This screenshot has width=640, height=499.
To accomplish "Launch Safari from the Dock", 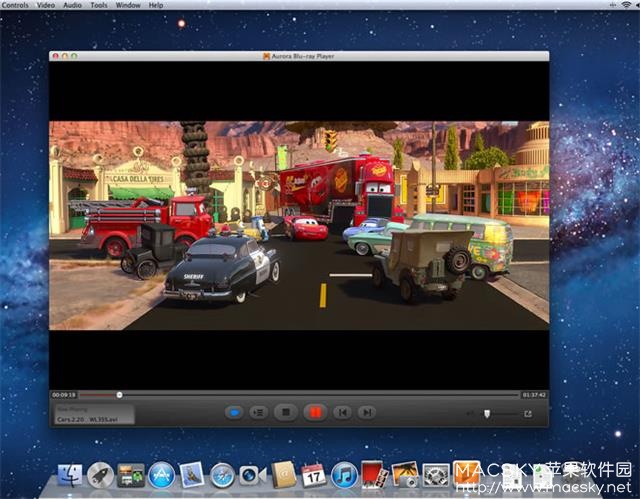I will coord(222,475).
